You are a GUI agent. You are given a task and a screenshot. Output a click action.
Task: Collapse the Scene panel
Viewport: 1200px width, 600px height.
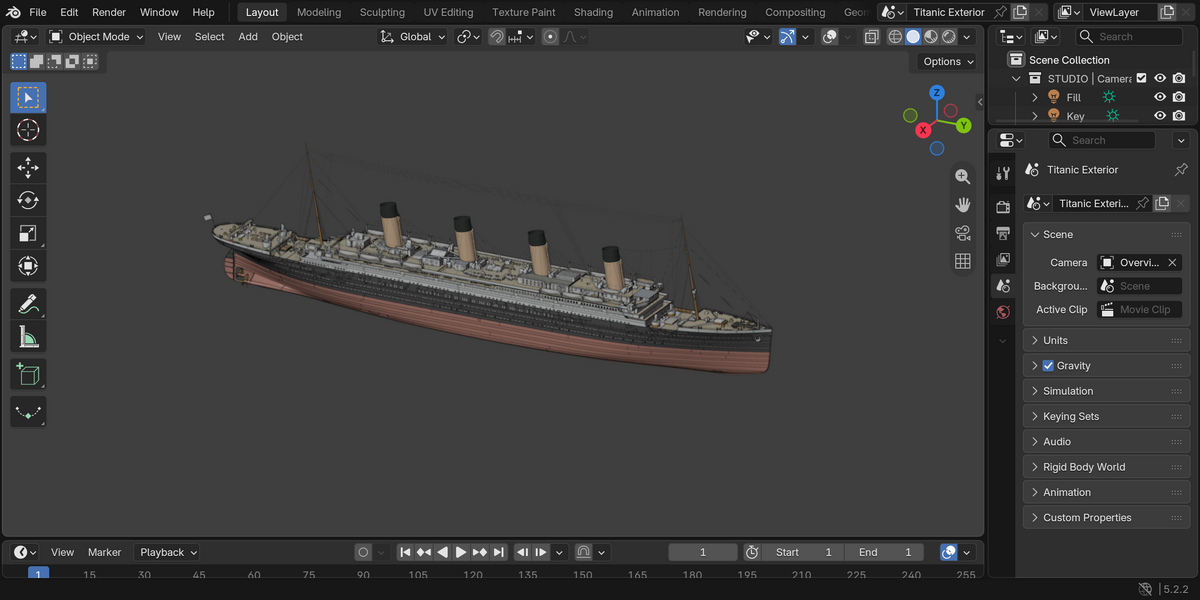[x=1106, y=234]
